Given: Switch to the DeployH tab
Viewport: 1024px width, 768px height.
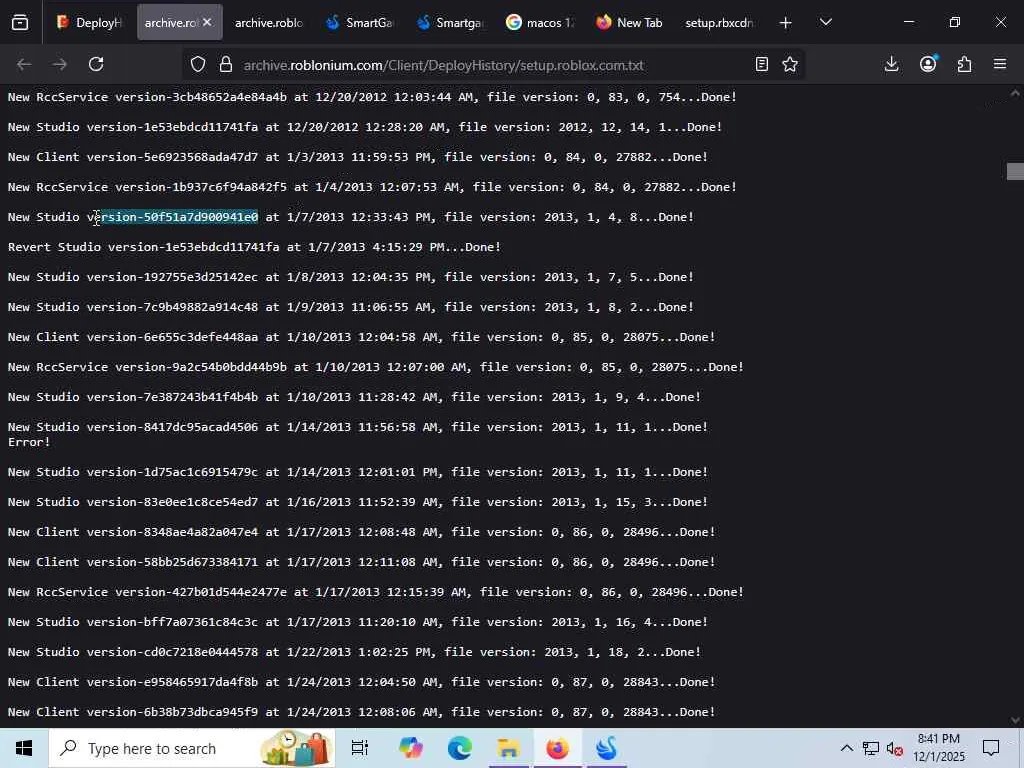Looking at the screenshot, I should click(89, 22).
